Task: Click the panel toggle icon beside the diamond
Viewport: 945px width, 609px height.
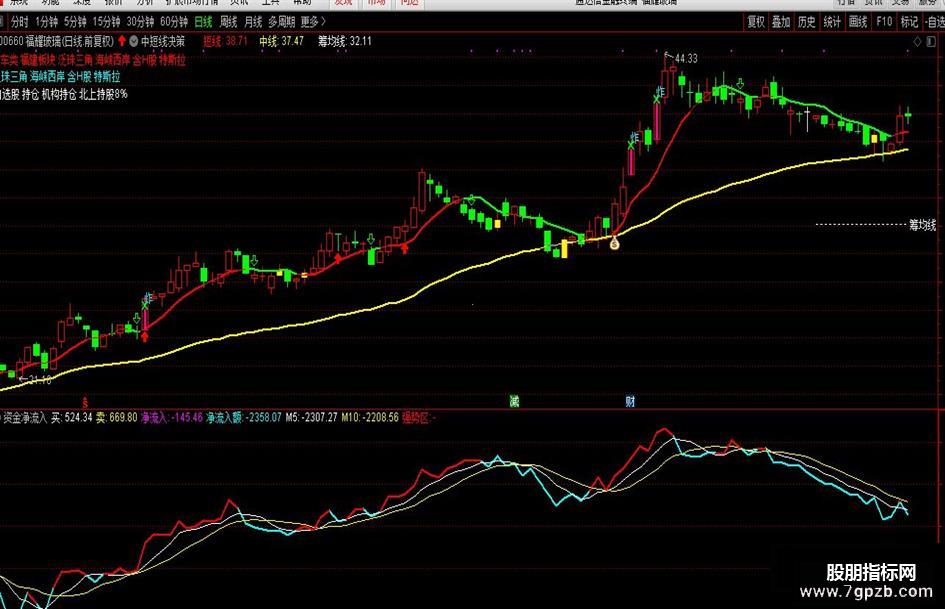Action: click(x=932, y=42)
